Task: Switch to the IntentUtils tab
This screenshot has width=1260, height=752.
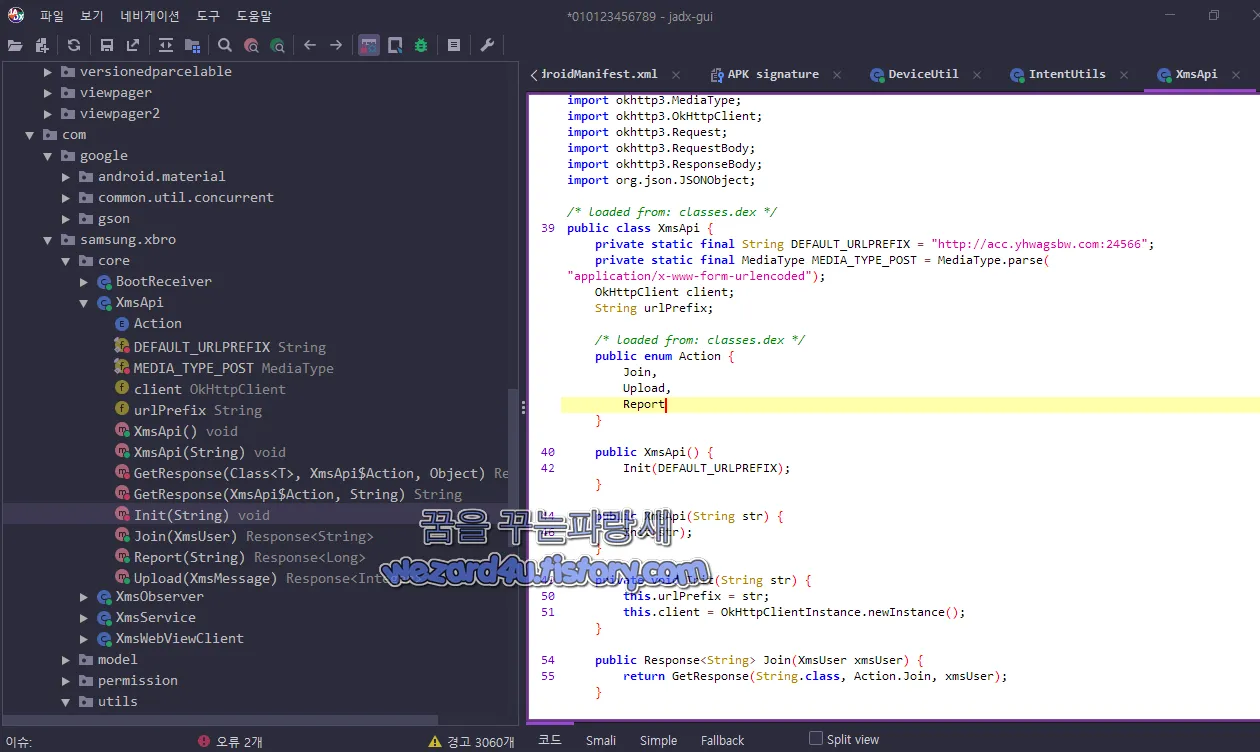Action: tap(1067, 74)
